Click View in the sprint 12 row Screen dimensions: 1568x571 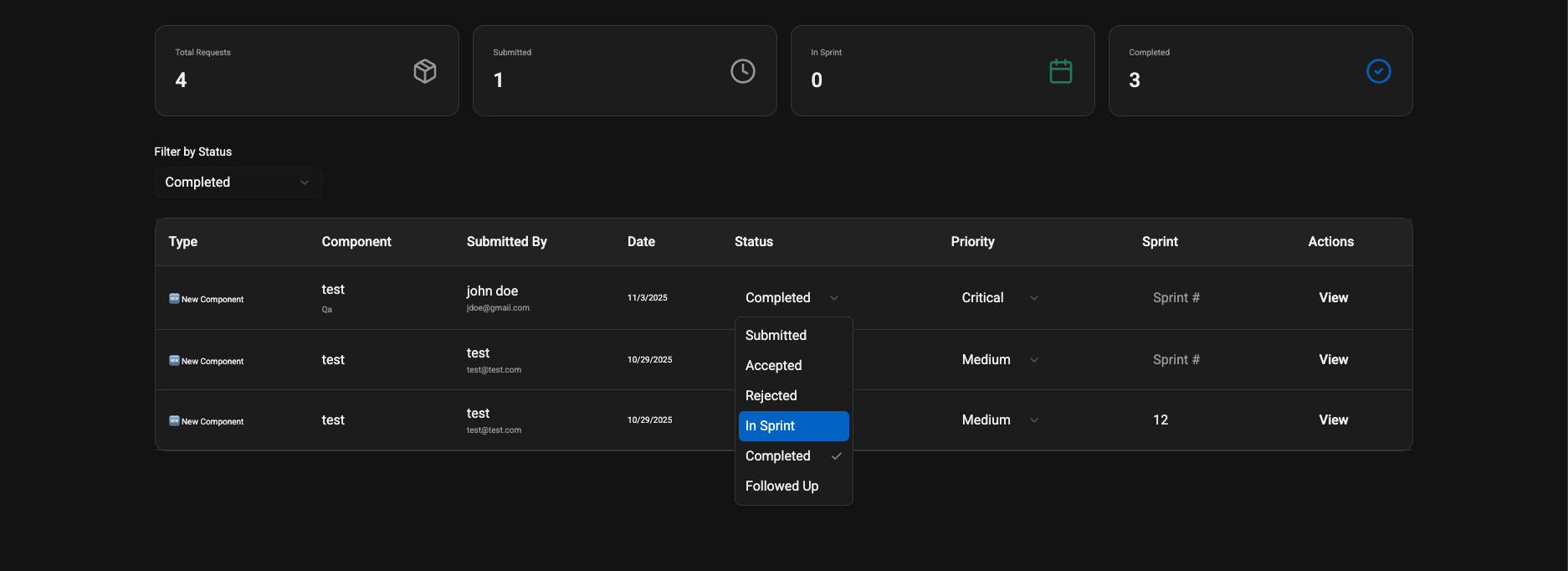tap(1333, 420)
